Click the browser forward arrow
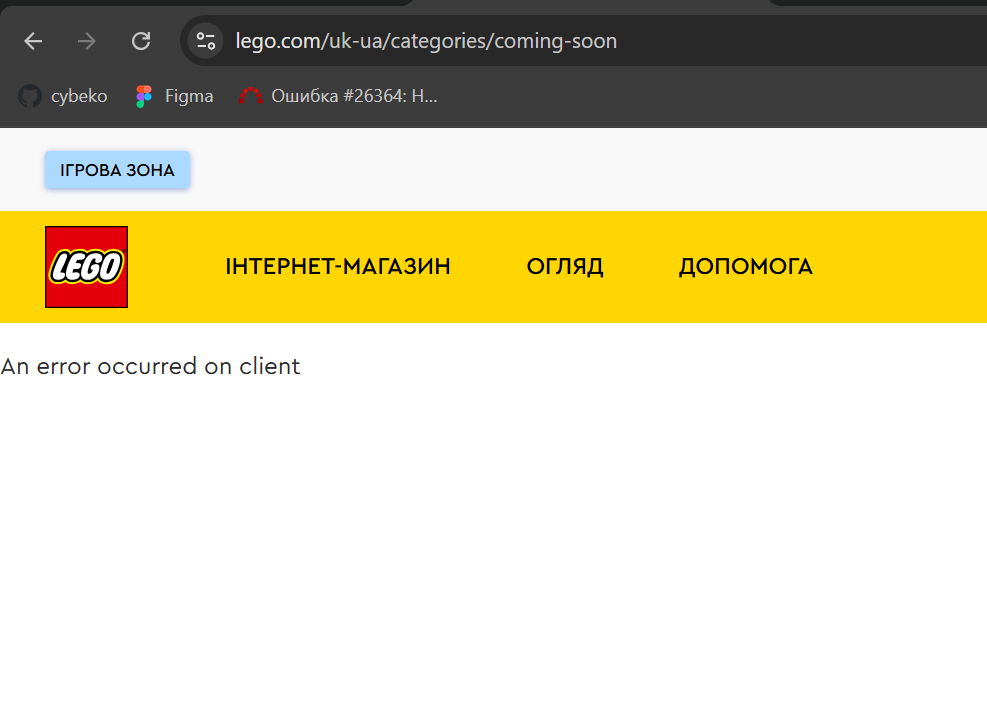This screenshot has height=706, width=987. 87,42
